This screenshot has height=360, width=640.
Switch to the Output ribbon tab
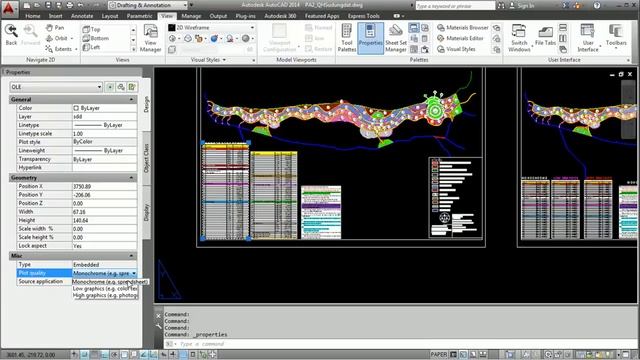(218, 16)
